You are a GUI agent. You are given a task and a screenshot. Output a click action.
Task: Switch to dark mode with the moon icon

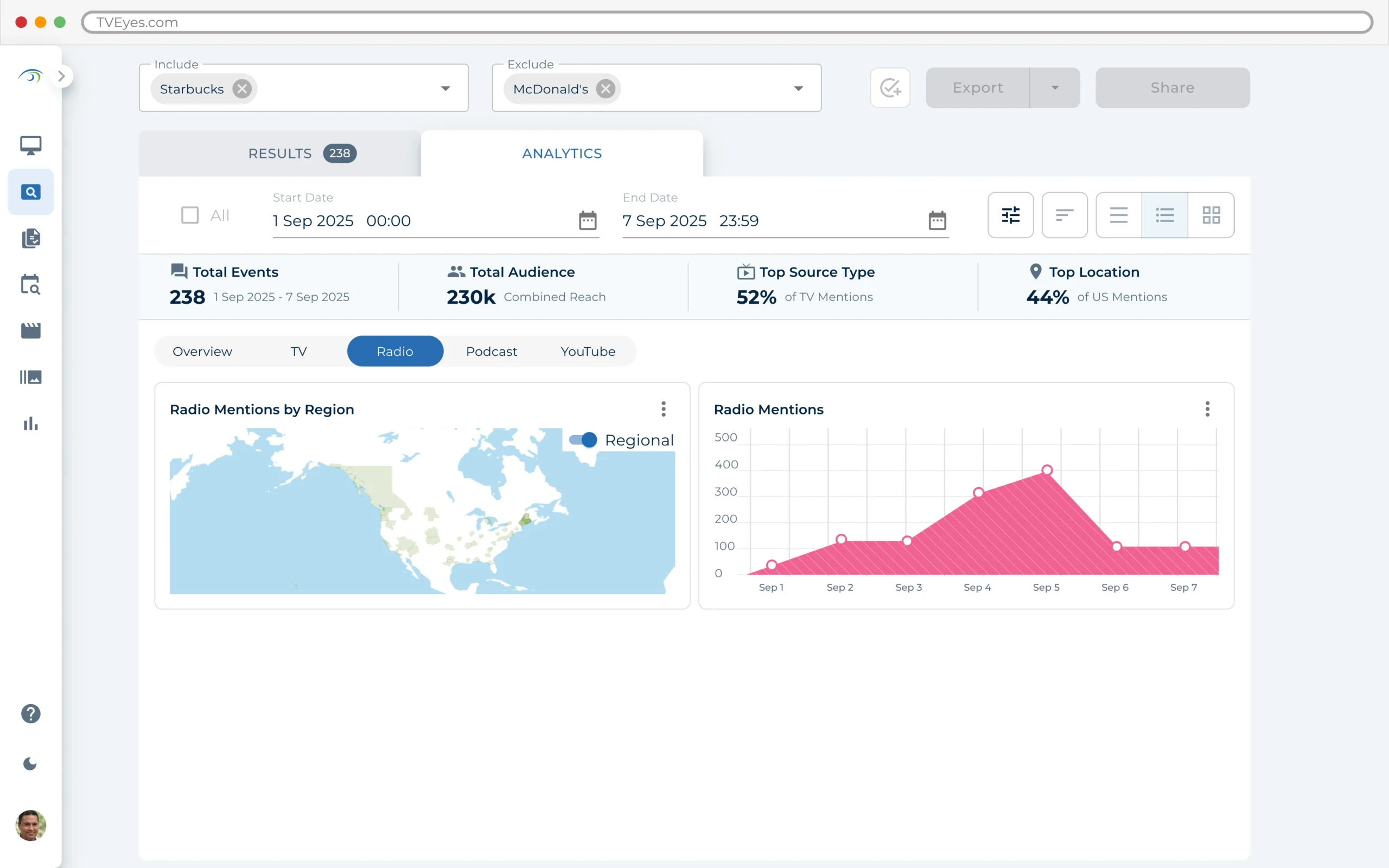point(30,763)
